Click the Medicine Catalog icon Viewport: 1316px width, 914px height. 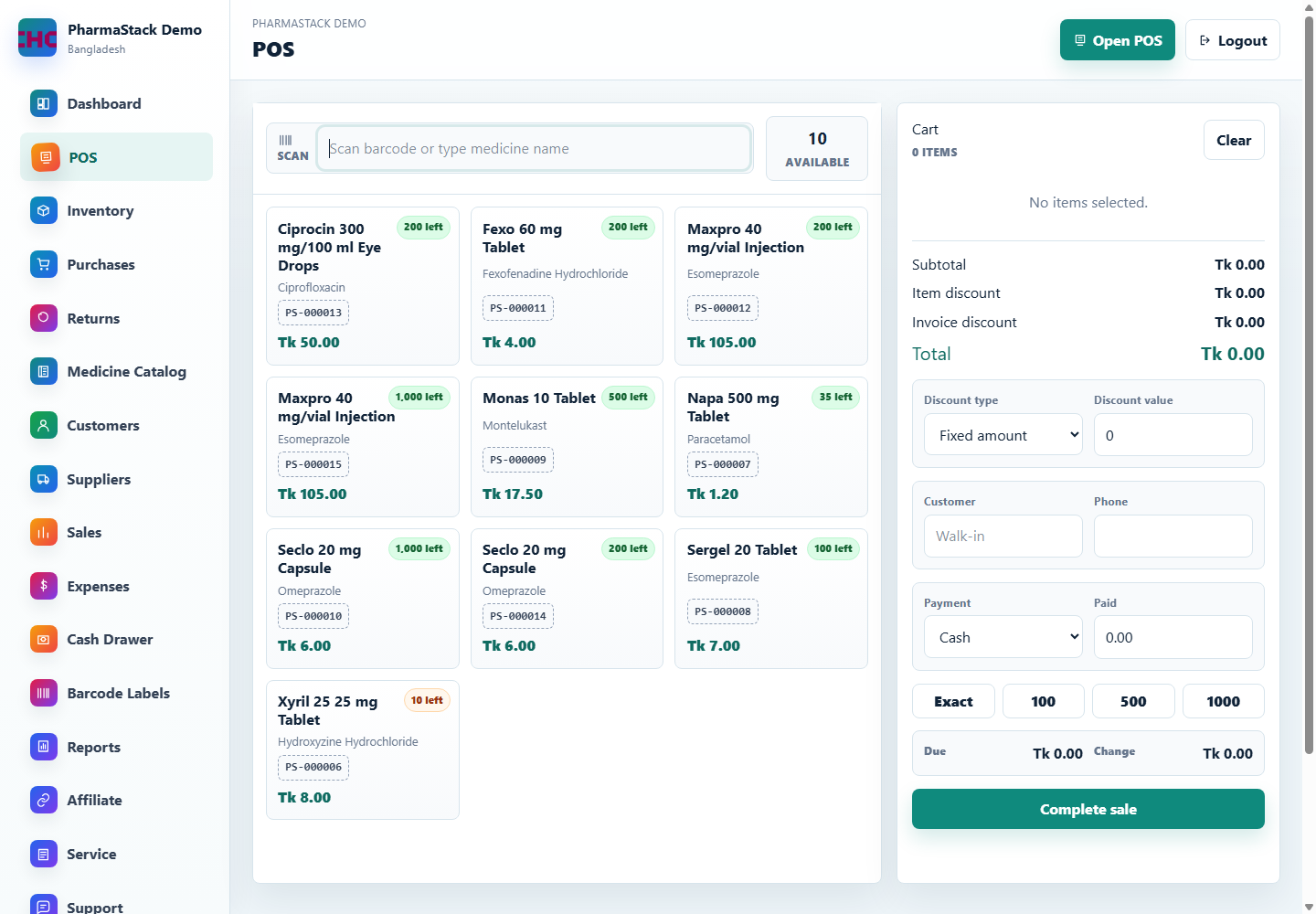coord(43,371)
